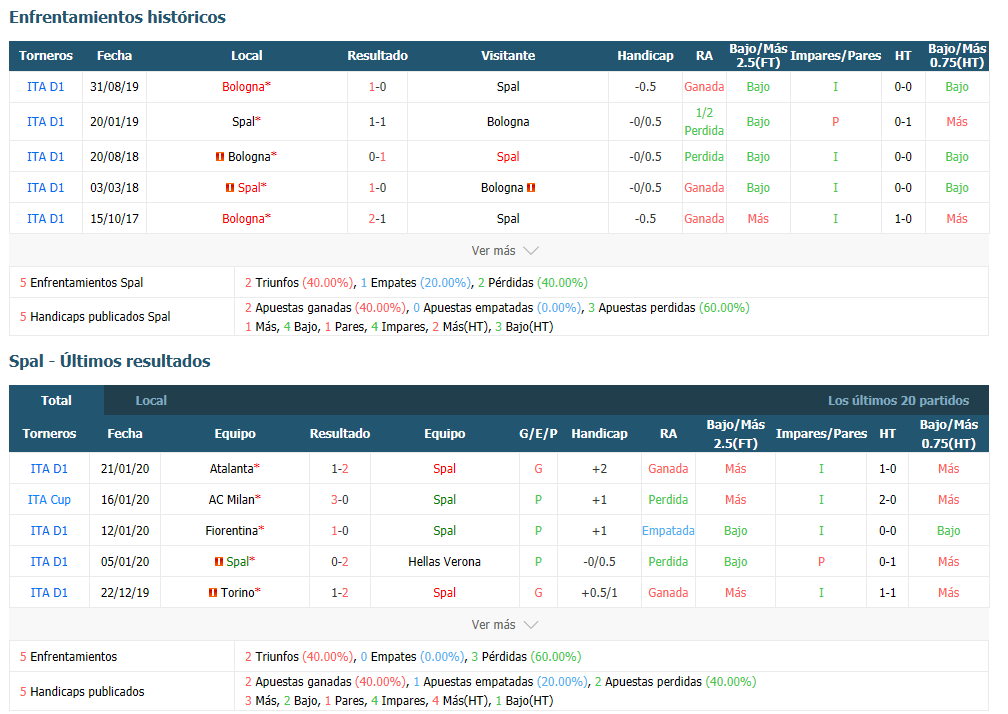This screenshot has height=714, width=1008.
Task: Click the Torino team name
Action: coord(238,593)
